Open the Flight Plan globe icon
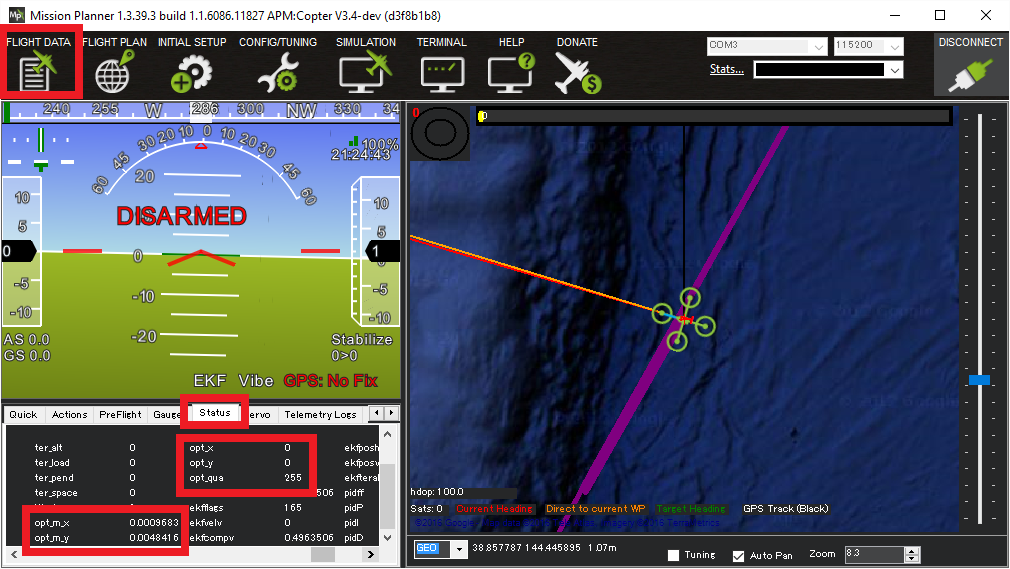This screenshot has height=569, width=1010. (x=114, y=71)
